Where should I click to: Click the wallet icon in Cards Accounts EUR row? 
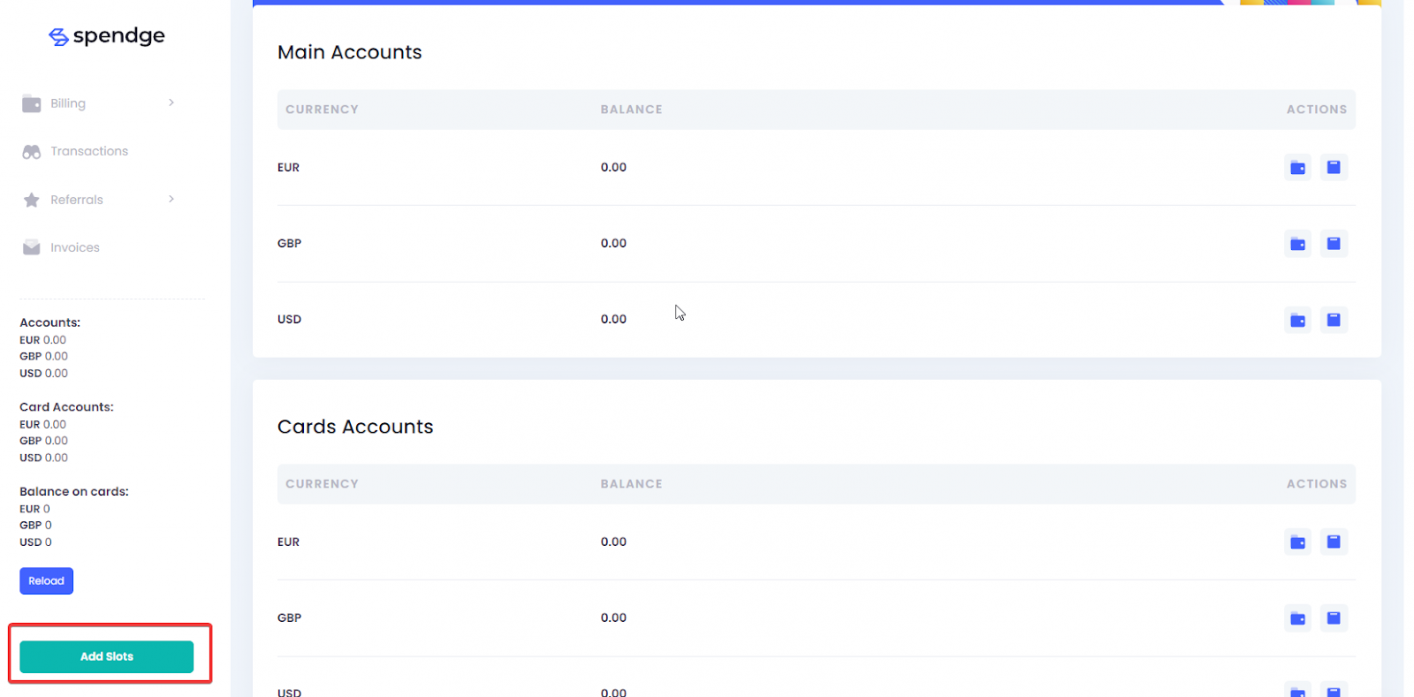(1298, 542)
